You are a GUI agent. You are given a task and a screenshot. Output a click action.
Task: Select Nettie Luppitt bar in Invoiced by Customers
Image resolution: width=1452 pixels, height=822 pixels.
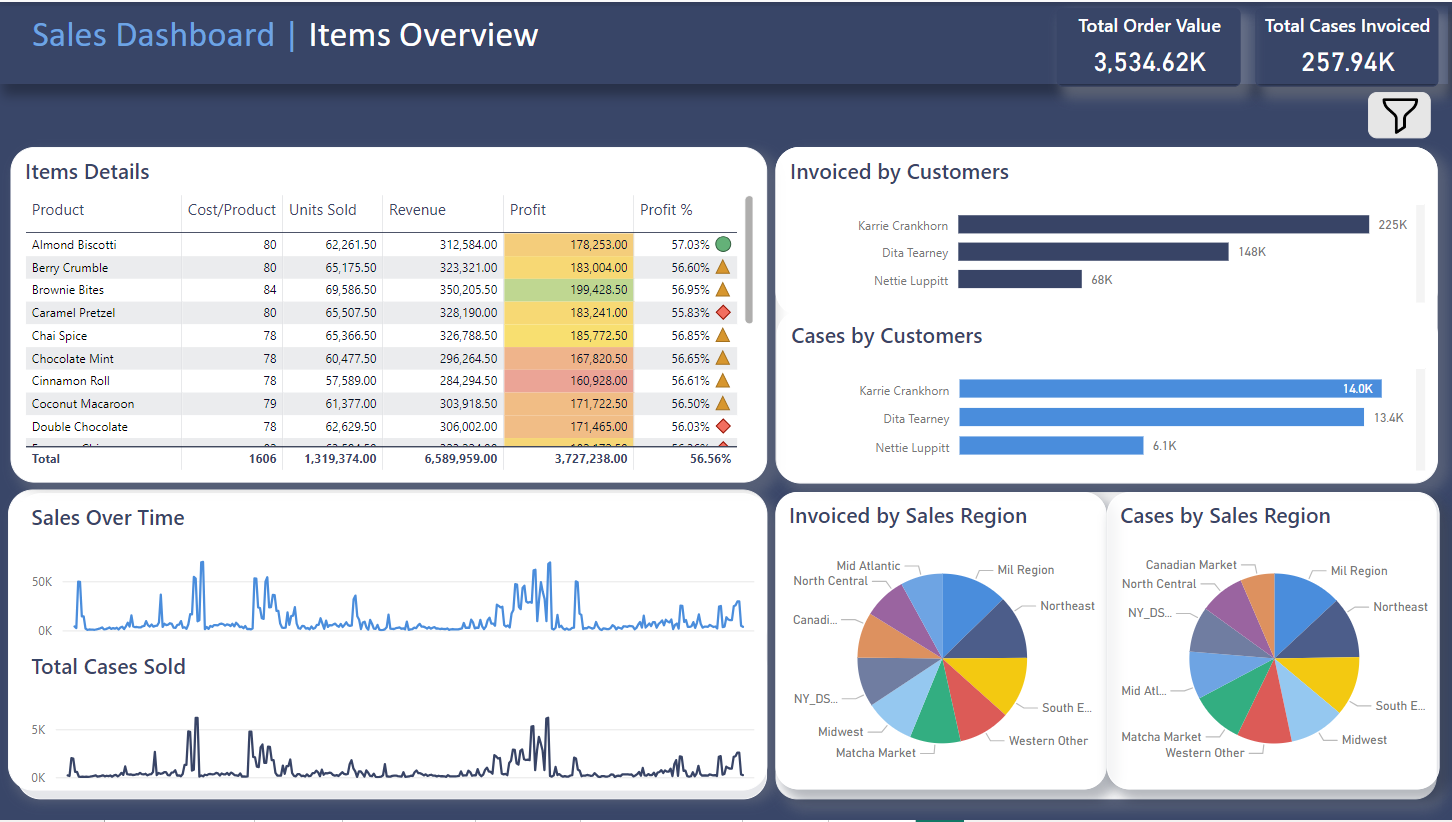point(1020,280)
